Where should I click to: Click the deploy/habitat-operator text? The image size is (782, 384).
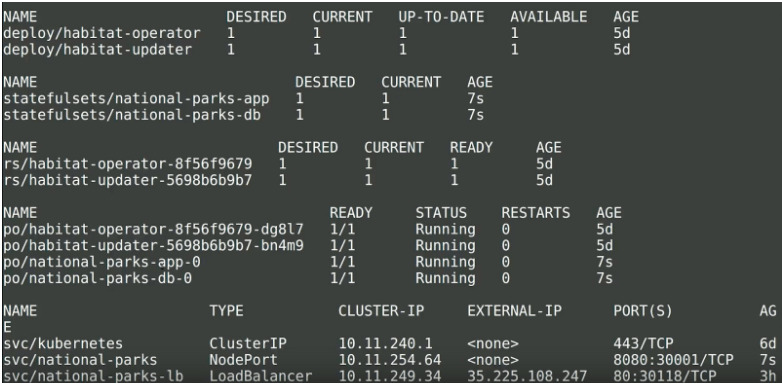click(102, 33)
